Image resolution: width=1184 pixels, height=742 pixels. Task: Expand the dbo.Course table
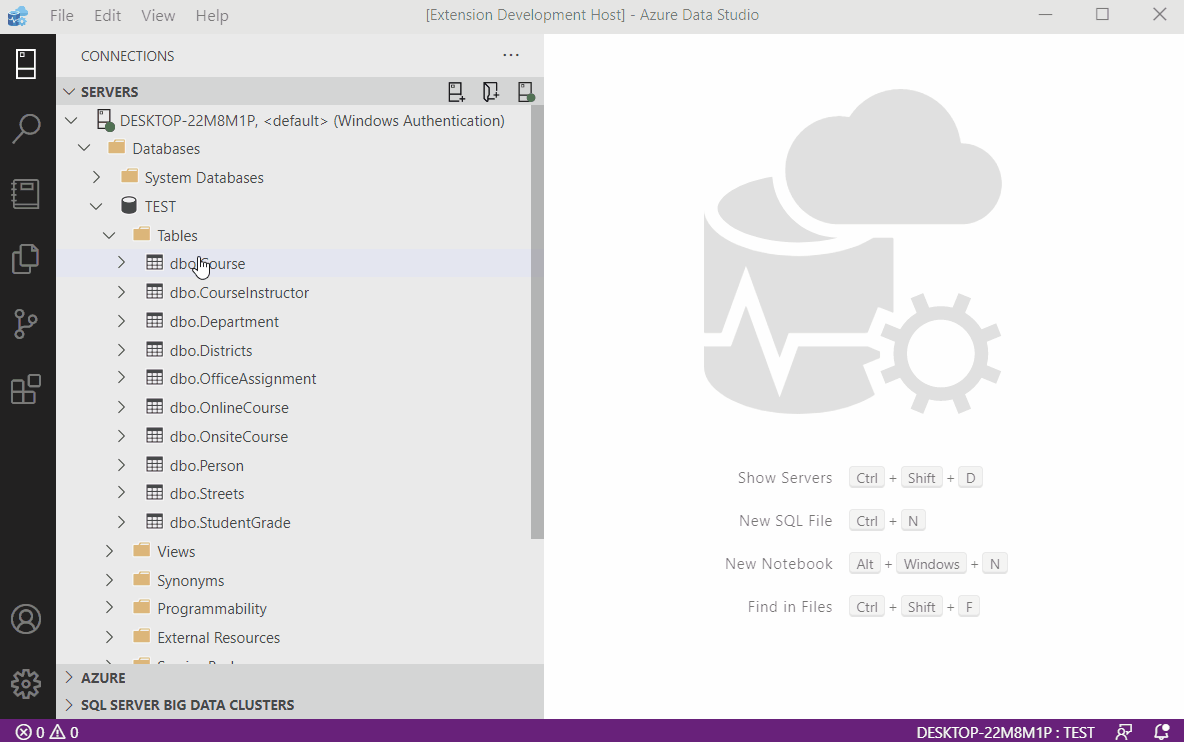coord(121,263)
